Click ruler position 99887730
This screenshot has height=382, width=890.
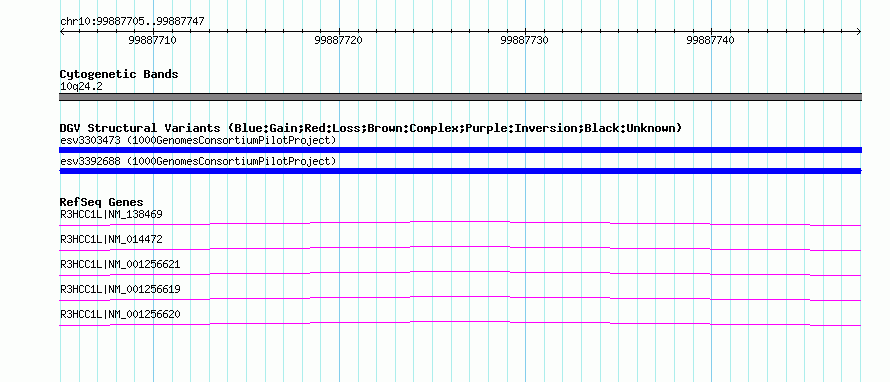pos(524,40)
